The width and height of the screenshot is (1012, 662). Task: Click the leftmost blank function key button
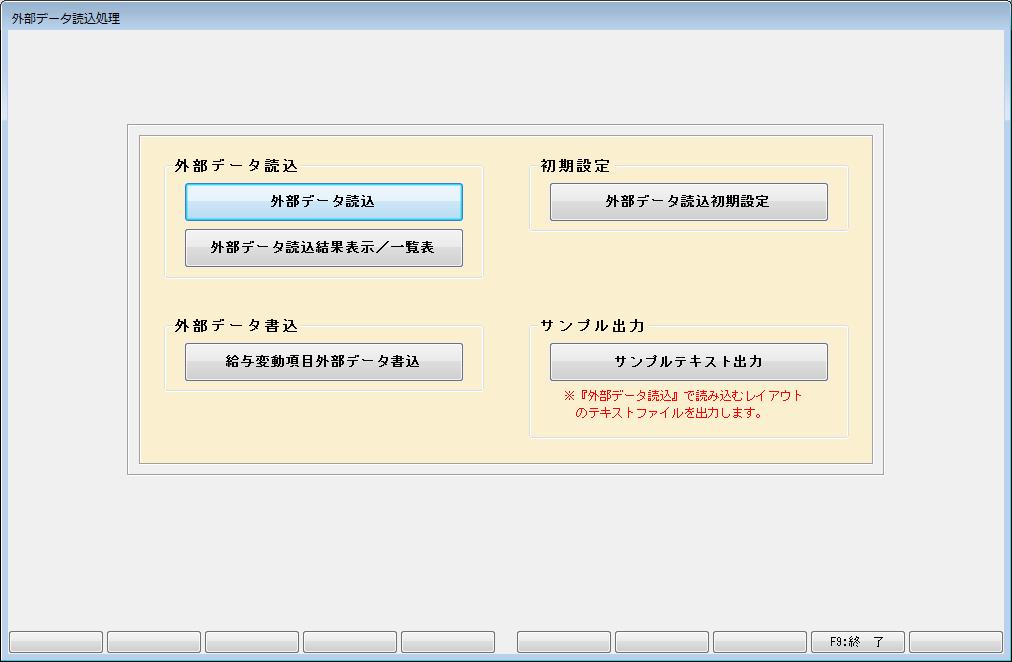tap(56, 642)
